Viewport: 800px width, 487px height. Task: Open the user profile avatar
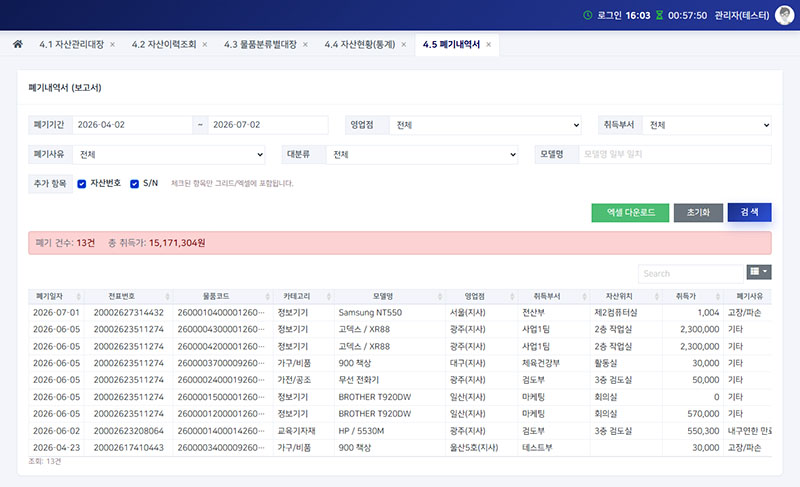pos(784,15)
